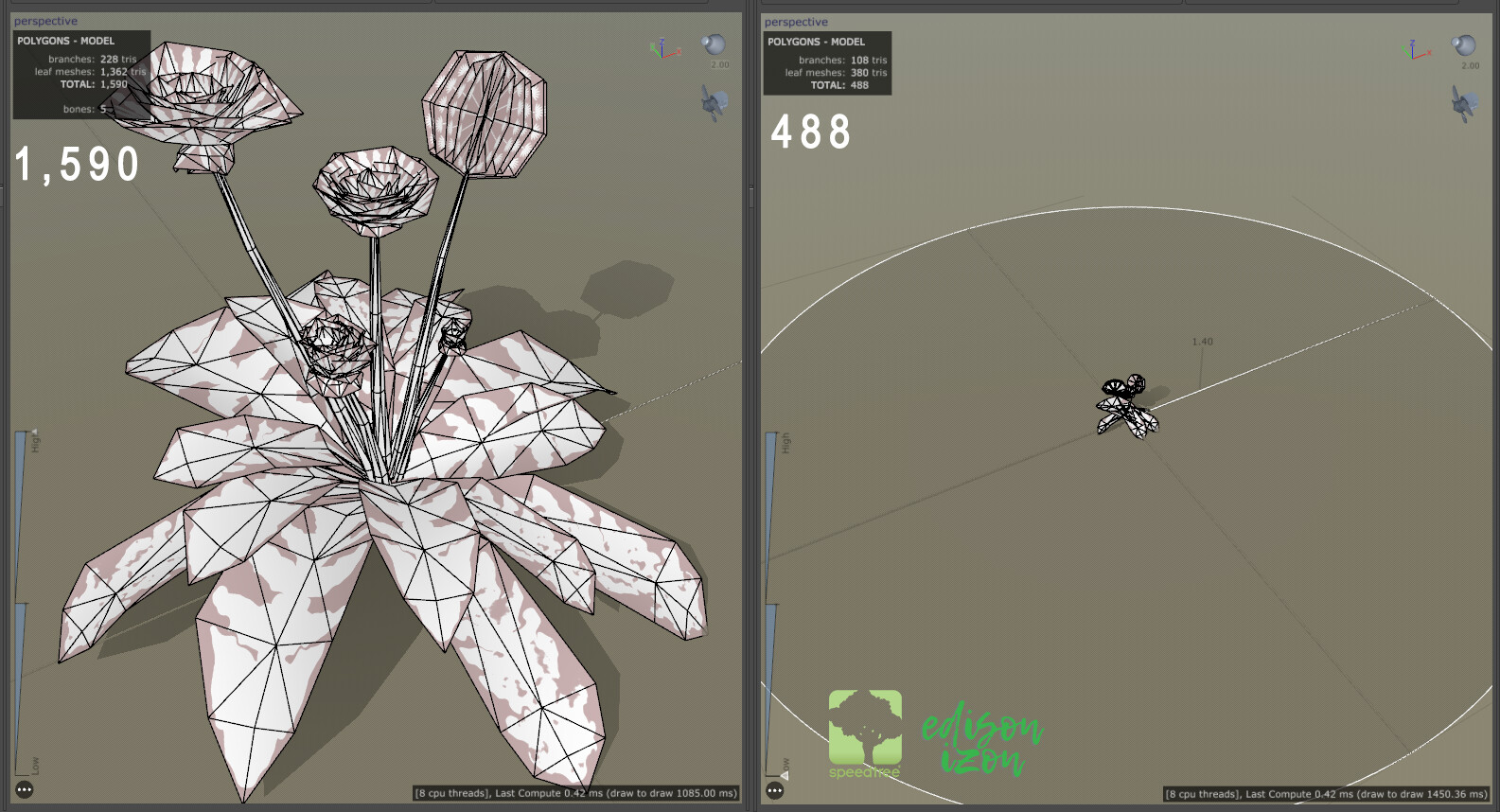Image resolution: width=1500 pixels, height=812 pixels.
Task: Click the right viewport 'perspective' label
Action: [x=796, y=22]
